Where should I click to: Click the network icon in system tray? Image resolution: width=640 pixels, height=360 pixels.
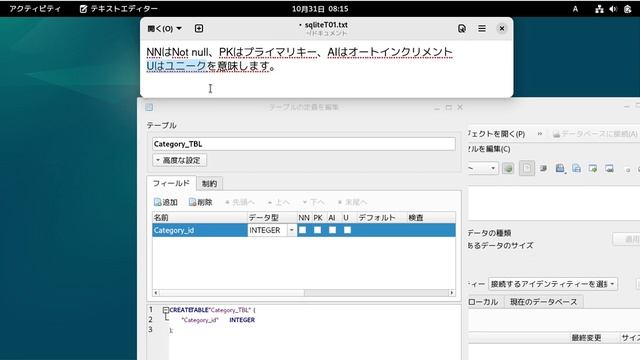[599, 9]
